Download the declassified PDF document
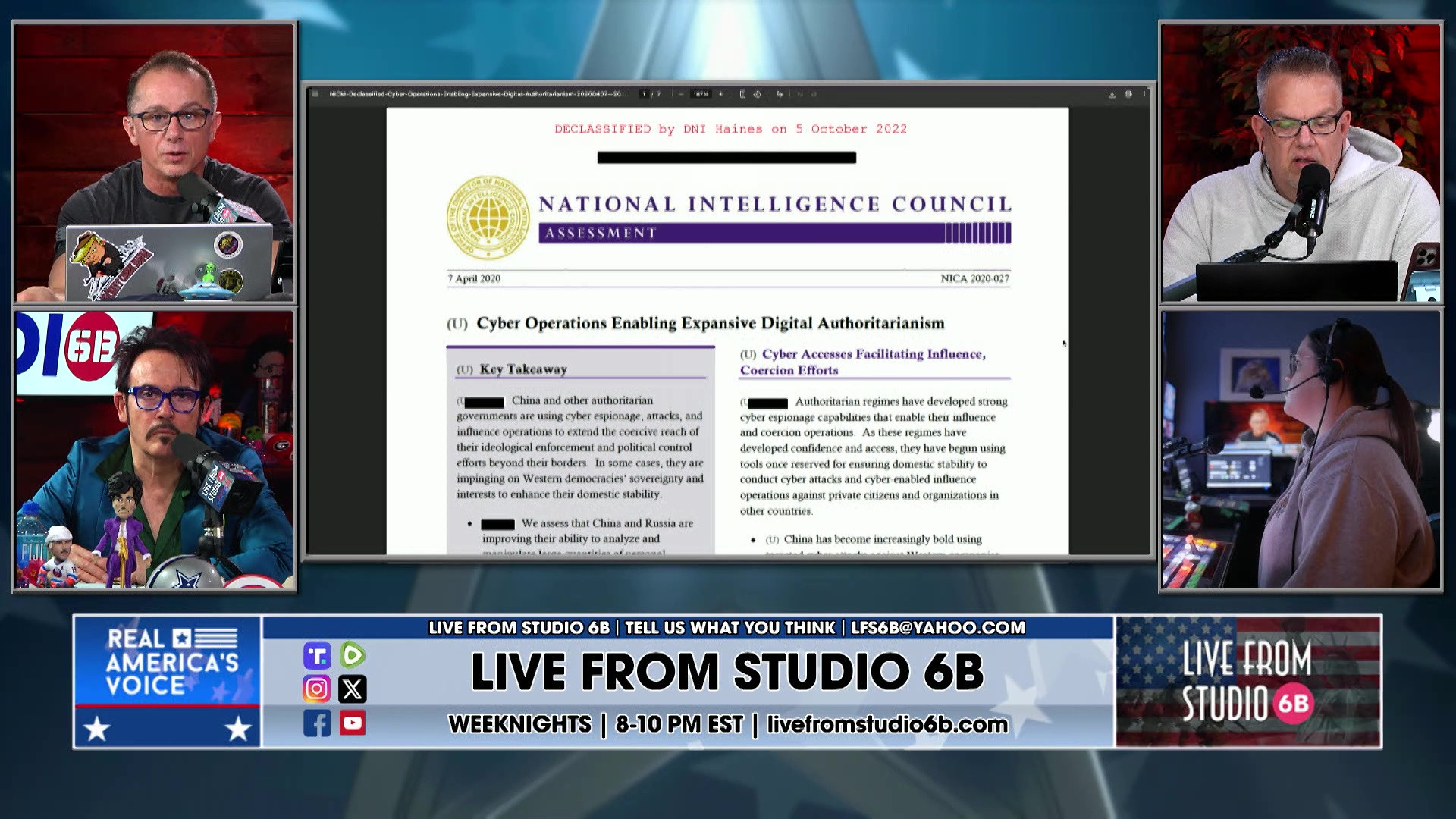 pyautogui.click(x=1112, y=93)
